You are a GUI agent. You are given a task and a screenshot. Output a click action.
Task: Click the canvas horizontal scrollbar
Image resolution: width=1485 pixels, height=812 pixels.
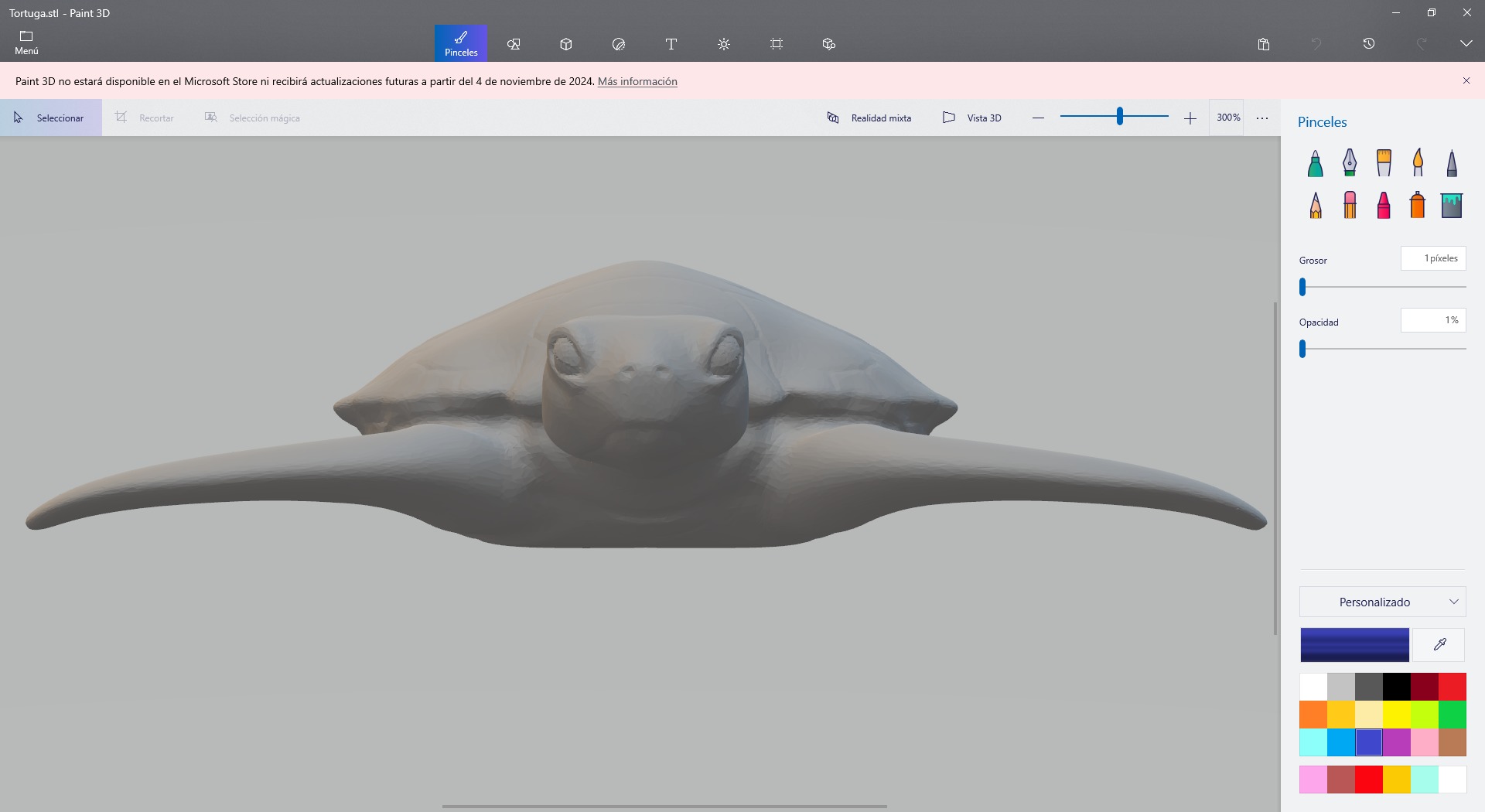664,807
